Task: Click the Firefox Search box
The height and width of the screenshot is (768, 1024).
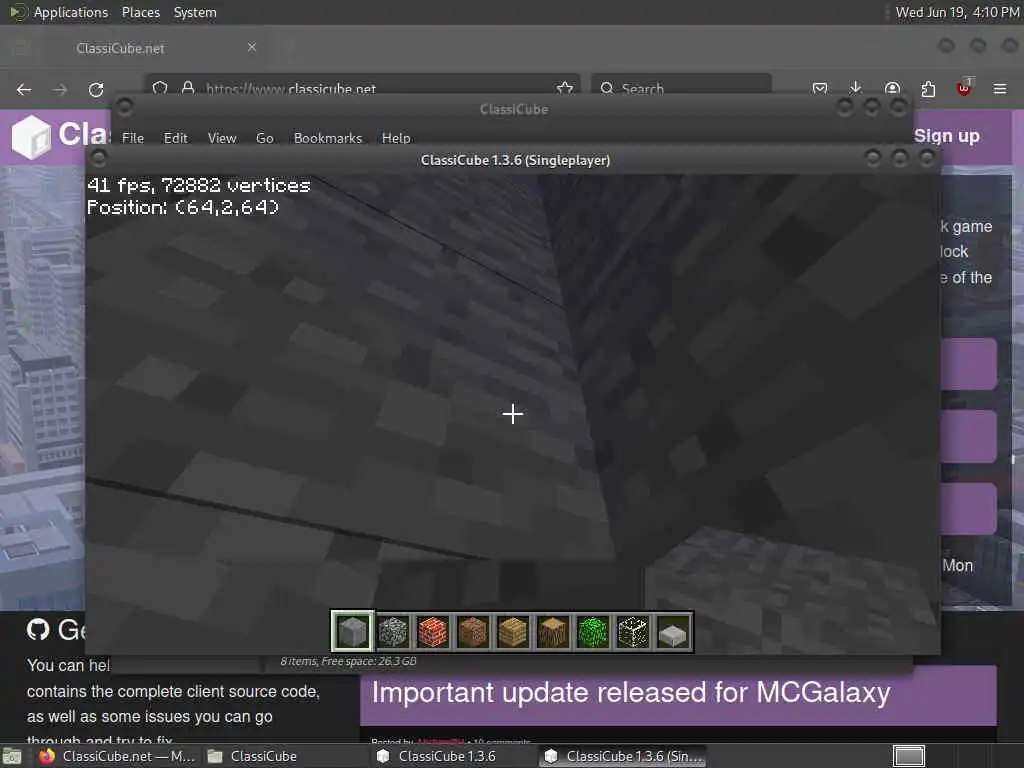Action: (681, 88)
